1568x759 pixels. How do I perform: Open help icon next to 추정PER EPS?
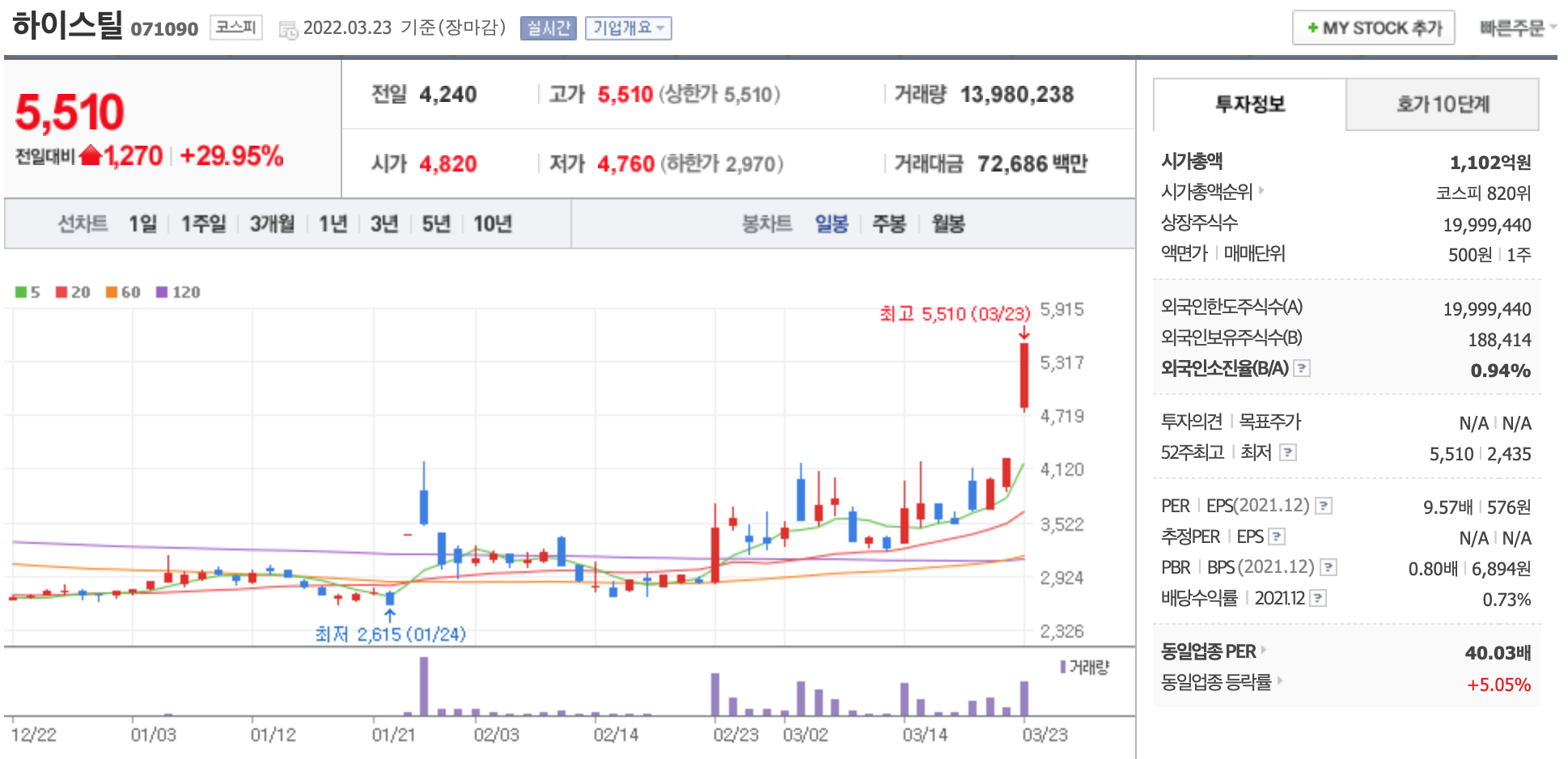pyautogui.click(x=1277, y=536)
